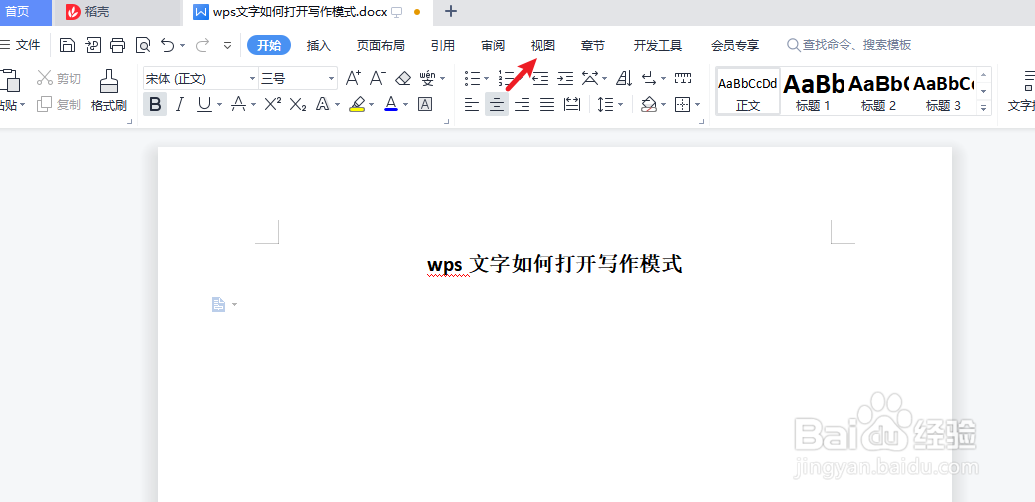The width and height of the screenshot is (1035, 502).
Task: Align paragraph to the right
Action: point(522,104)
